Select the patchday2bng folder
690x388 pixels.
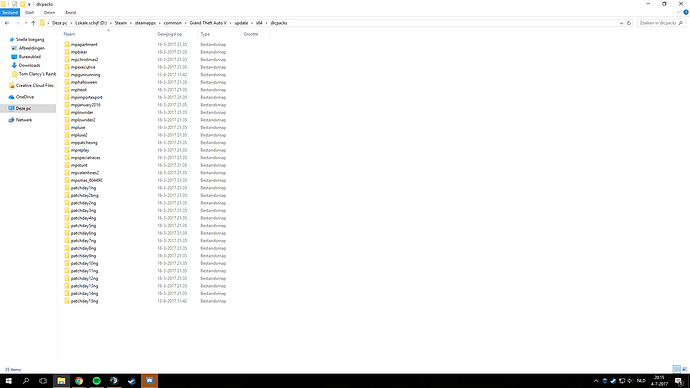[x=84, y=195]
